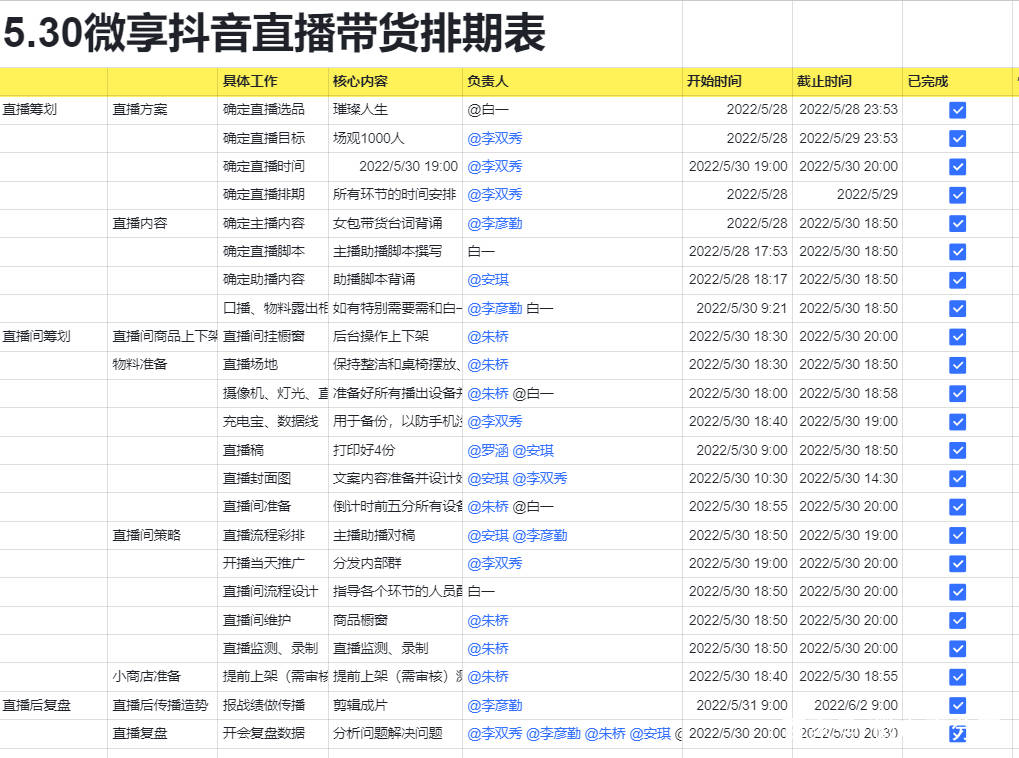Image resolution: width=1019 pixels, height=758 pixels.
Task: Select the 打印好4份 cell
Action: [395, 451]
